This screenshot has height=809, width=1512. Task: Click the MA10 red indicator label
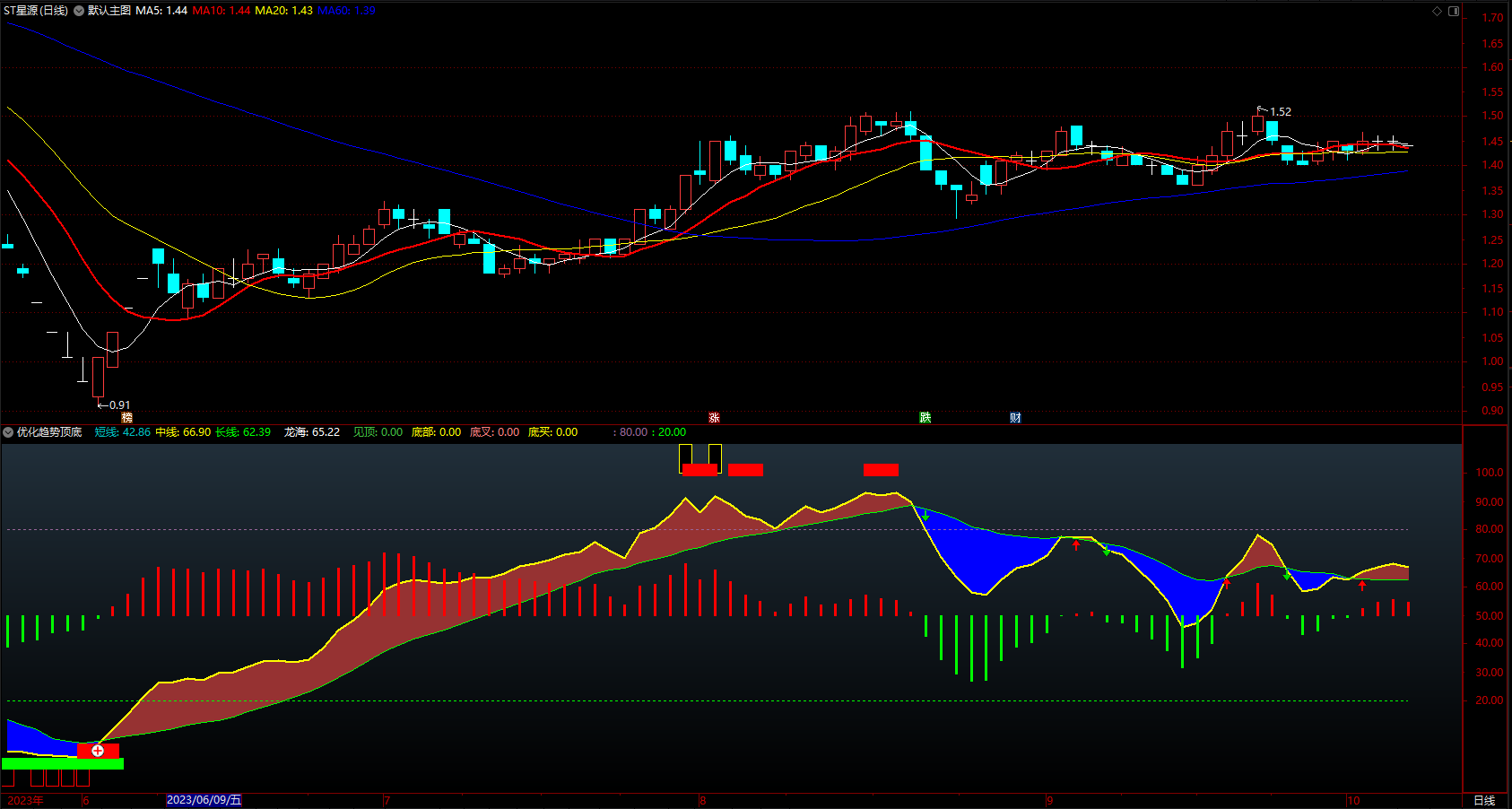222,11
